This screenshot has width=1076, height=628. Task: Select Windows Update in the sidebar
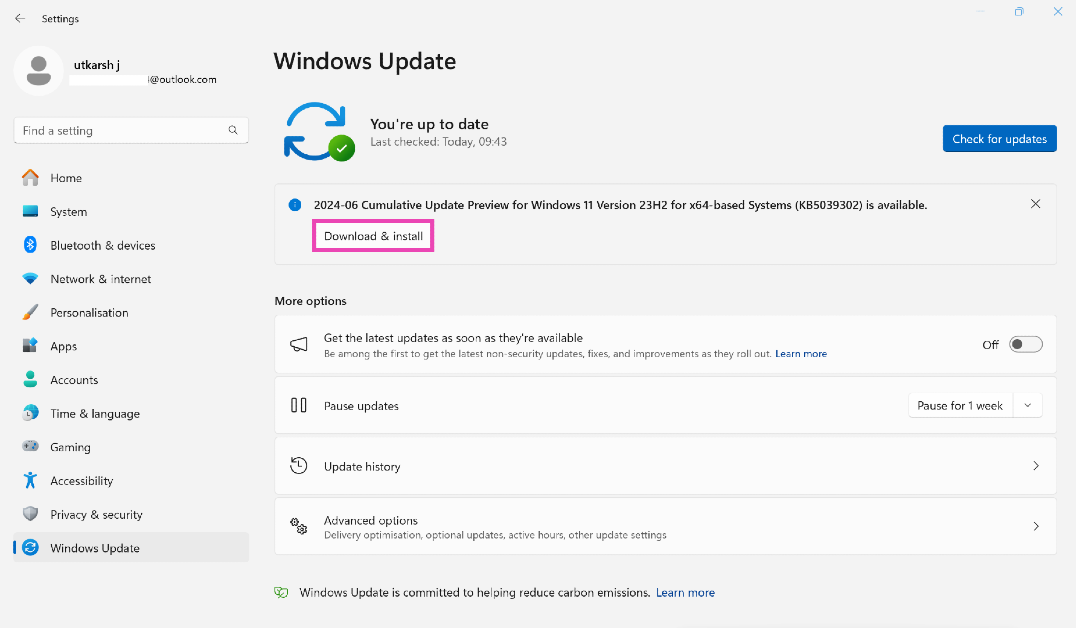[131, 548]
